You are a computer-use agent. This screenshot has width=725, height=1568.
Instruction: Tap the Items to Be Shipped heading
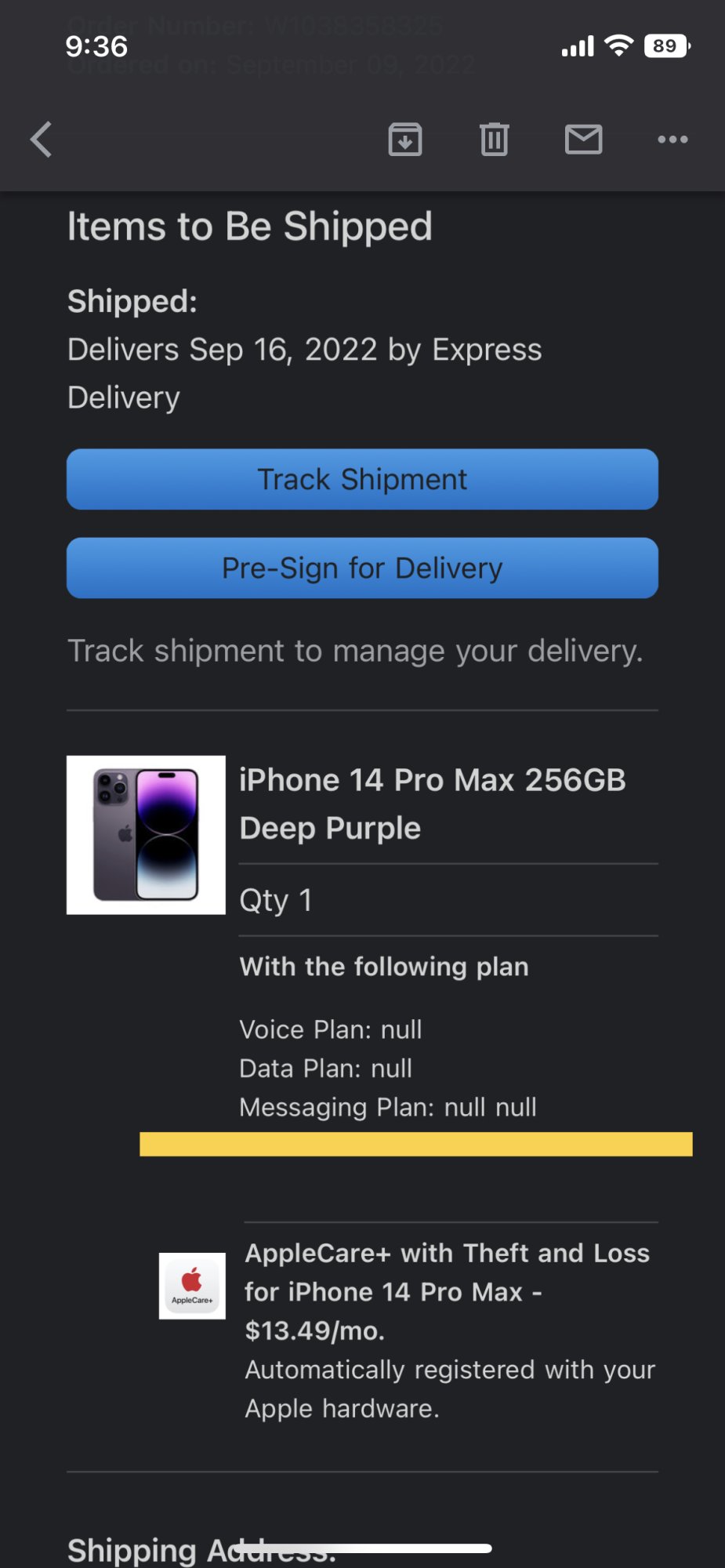pos(249,227)
